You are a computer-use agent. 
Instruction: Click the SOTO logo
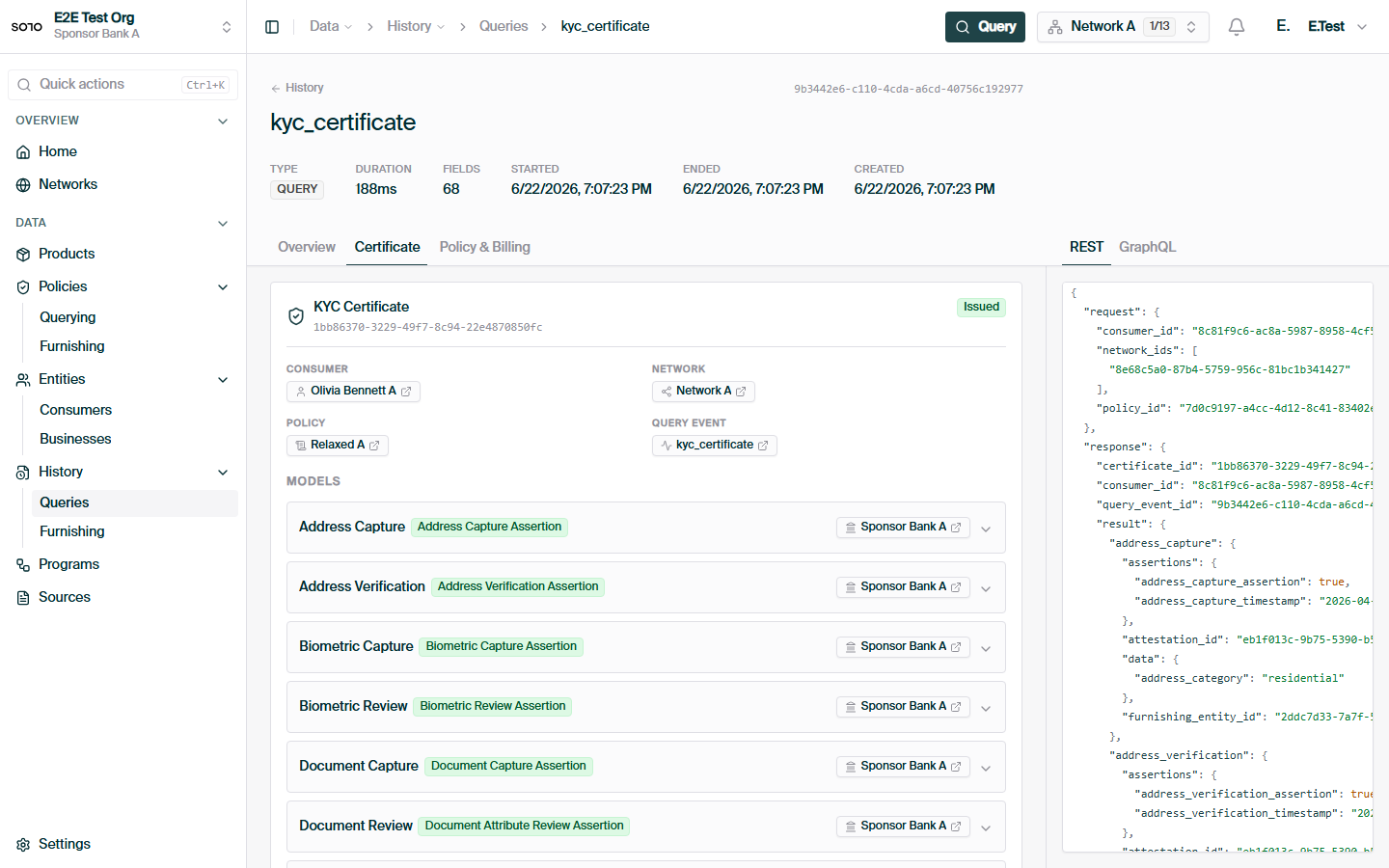tap(26, 27)
